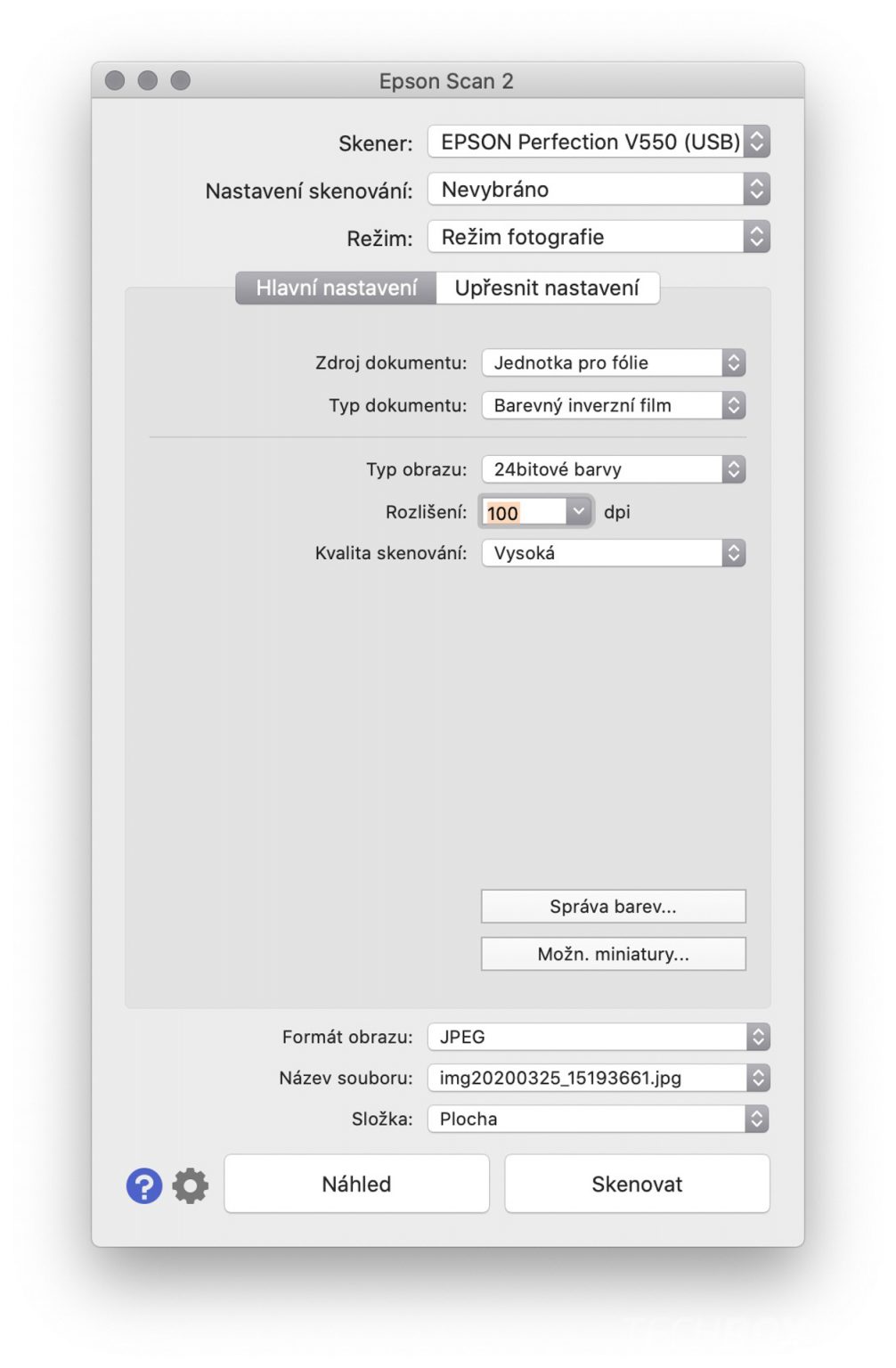This screenshot has height=1368, width=896.
Task: Choose the Formát obrazu JPEG dropdown
Action: (599, 1037)
